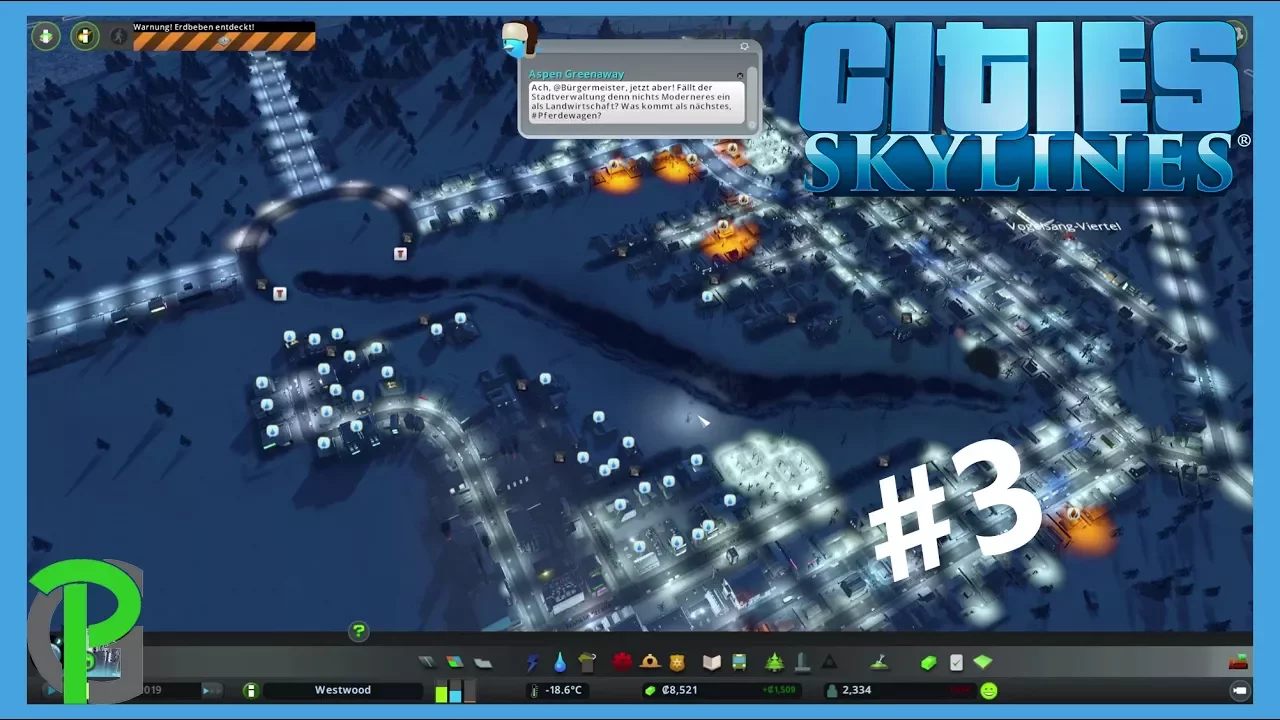Open the Parks and decoration menu
Viewport: 1280px width, 720px height.
[774, 662]
